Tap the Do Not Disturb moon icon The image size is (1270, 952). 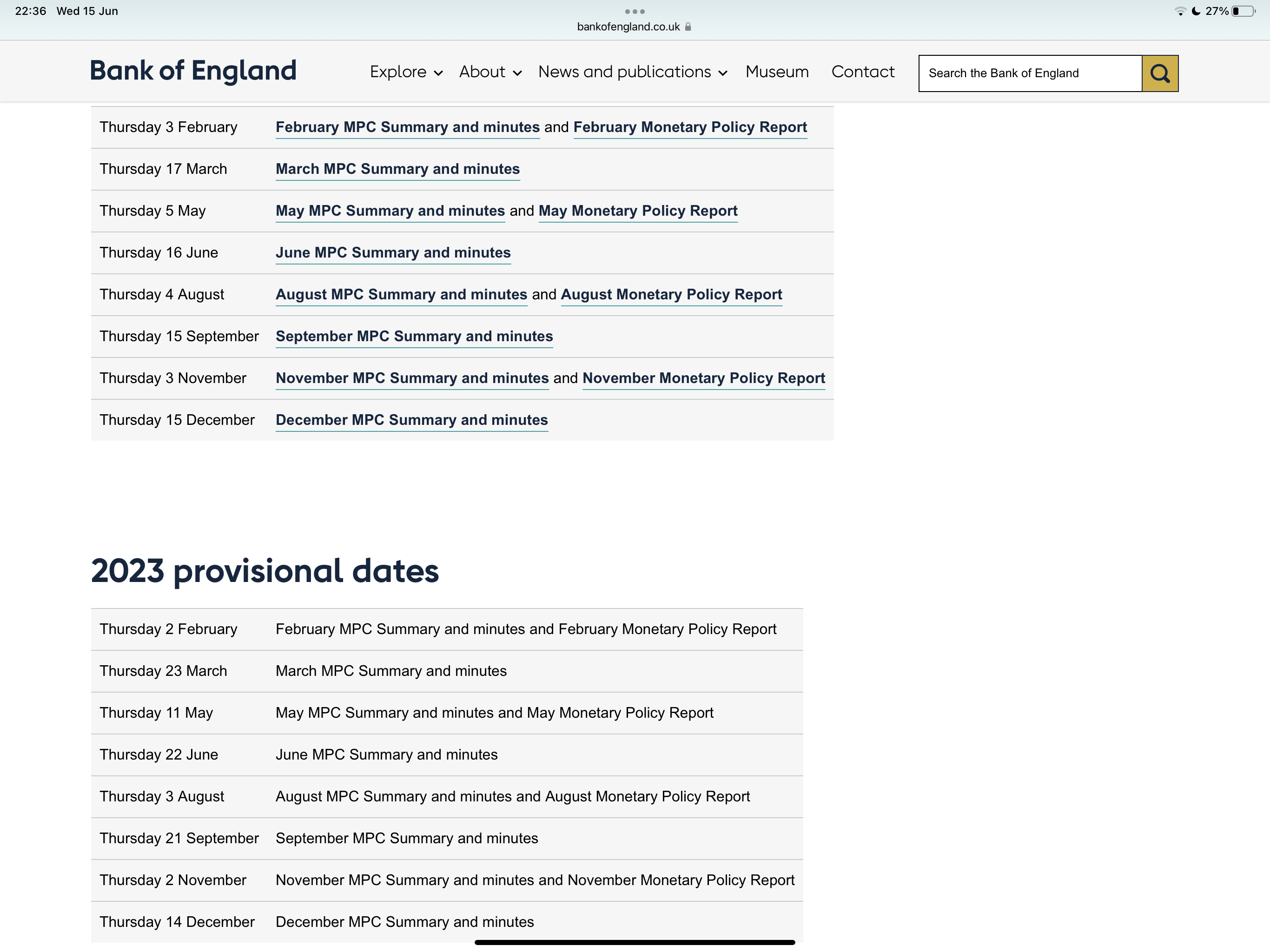click(1196, 11)
